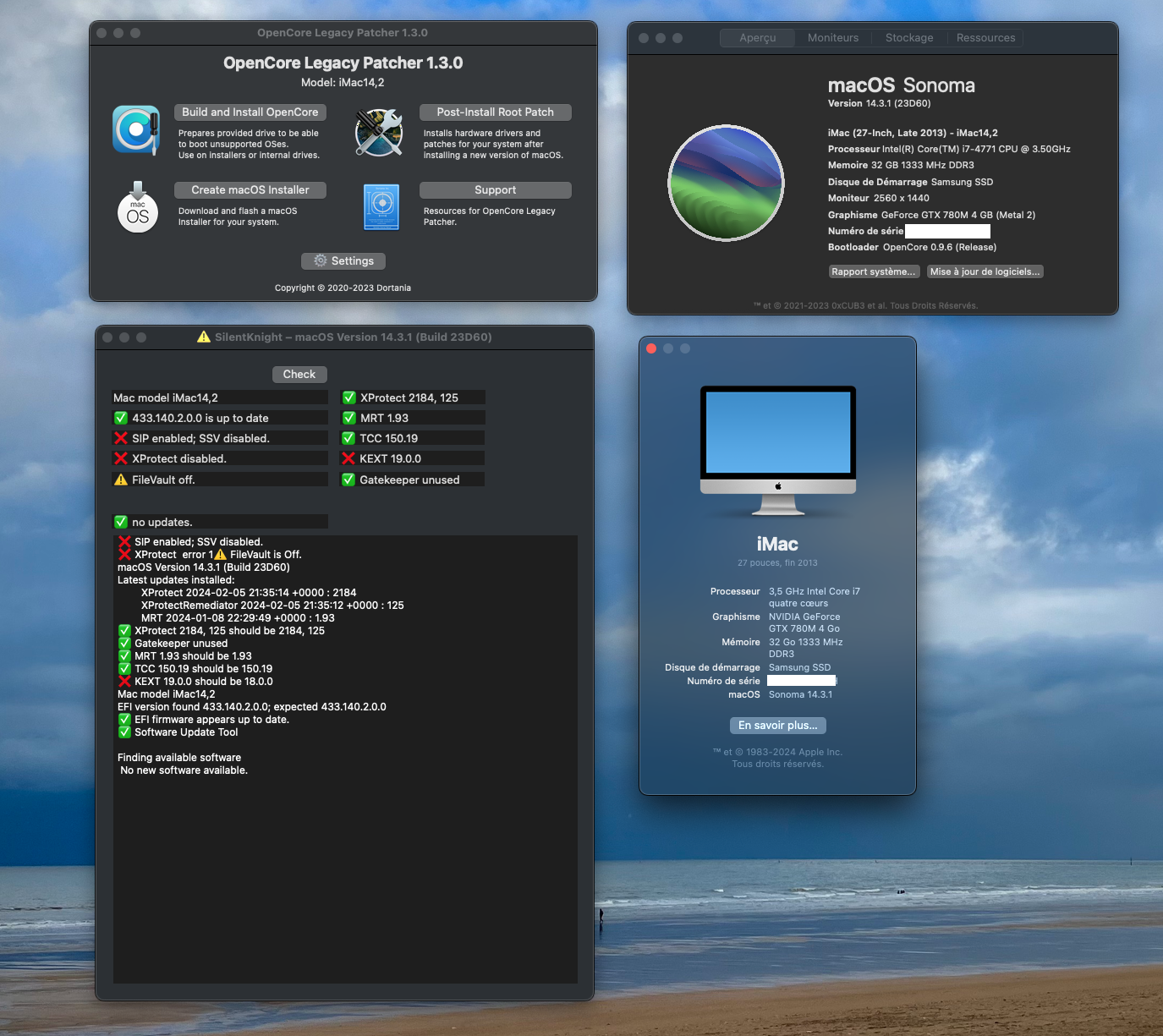Click the green check beside Software Update Tool

tap(124, 732)
